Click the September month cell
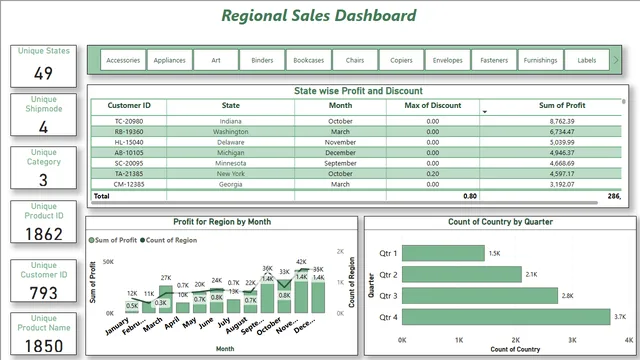Image resolution: width=640 pixels, height=360 pixels. 340,163
